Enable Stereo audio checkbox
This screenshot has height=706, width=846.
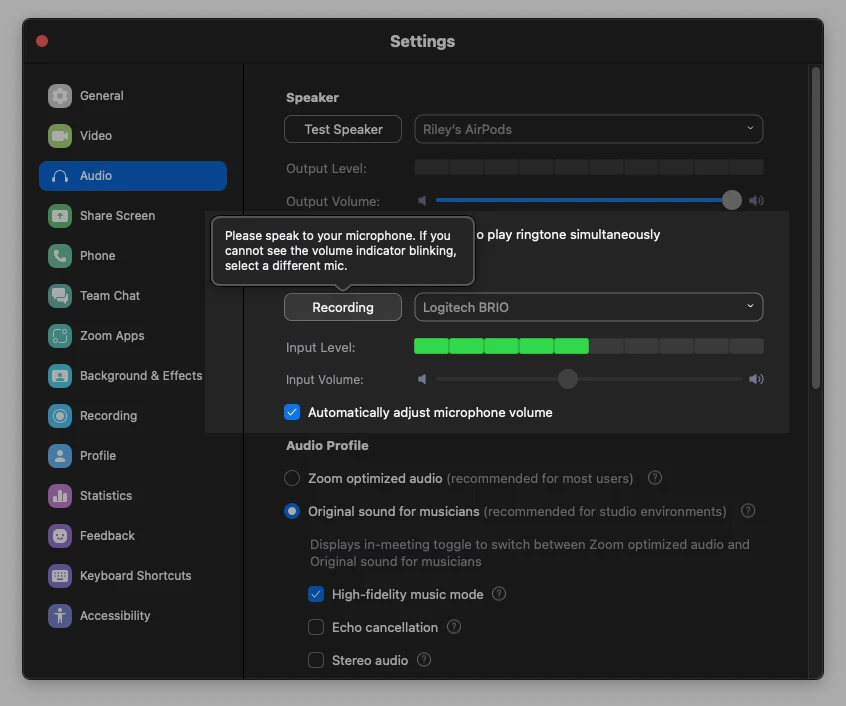[316, 660]
